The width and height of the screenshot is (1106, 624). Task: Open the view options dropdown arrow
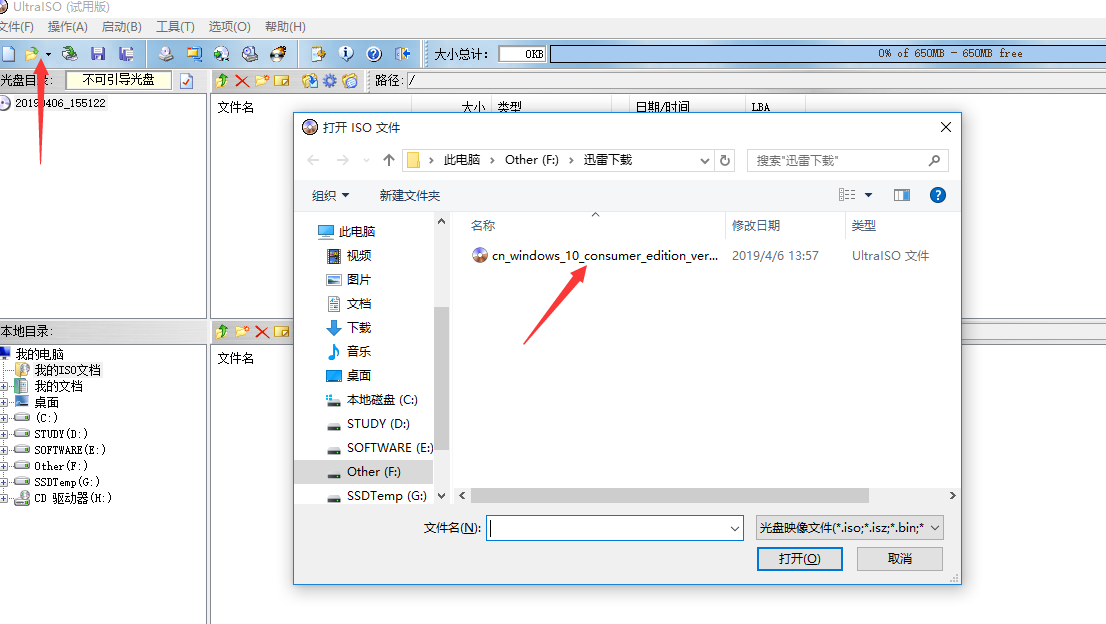coord(868,195)
